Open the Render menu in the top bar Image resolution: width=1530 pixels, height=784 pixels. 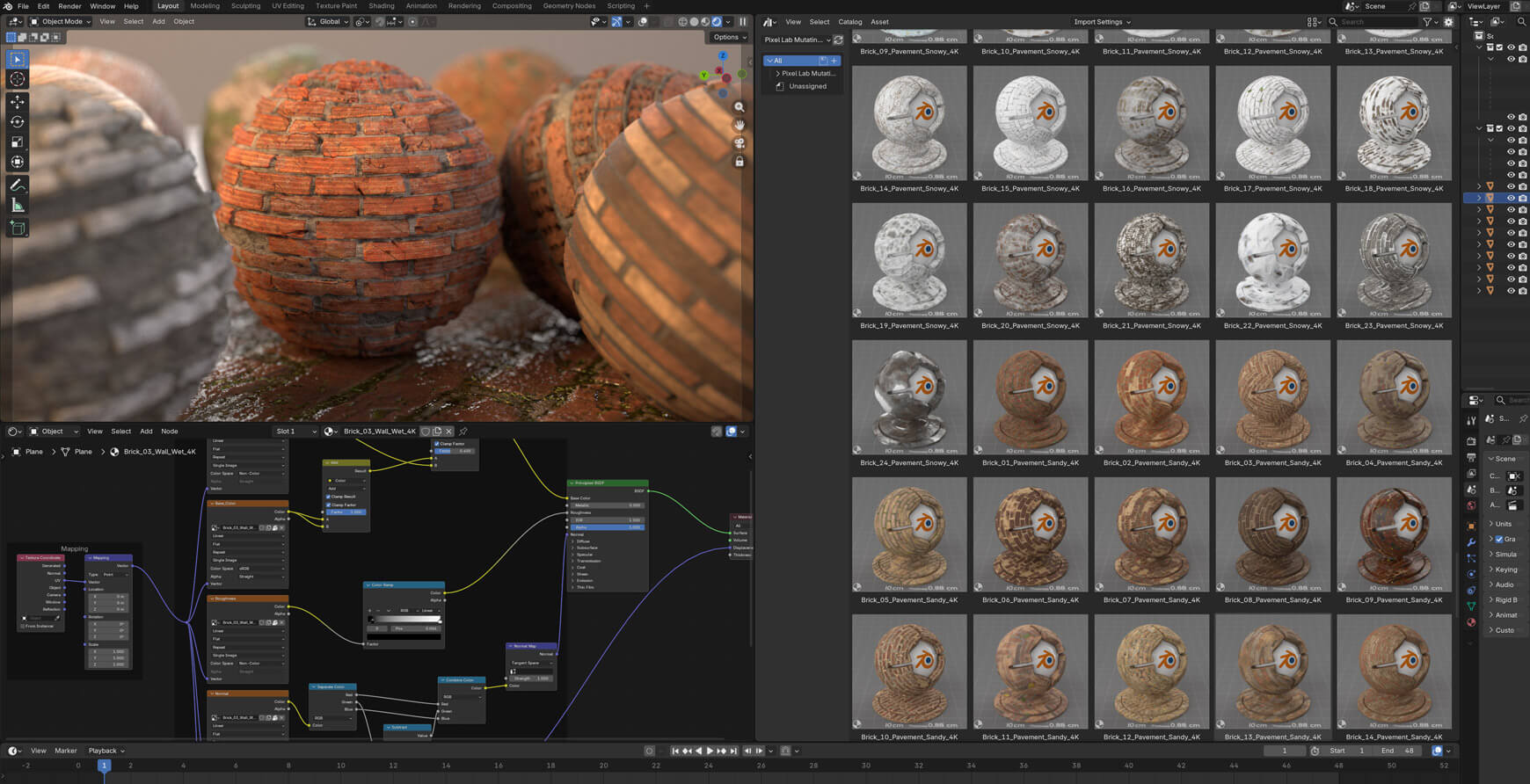tap(69, 6)
